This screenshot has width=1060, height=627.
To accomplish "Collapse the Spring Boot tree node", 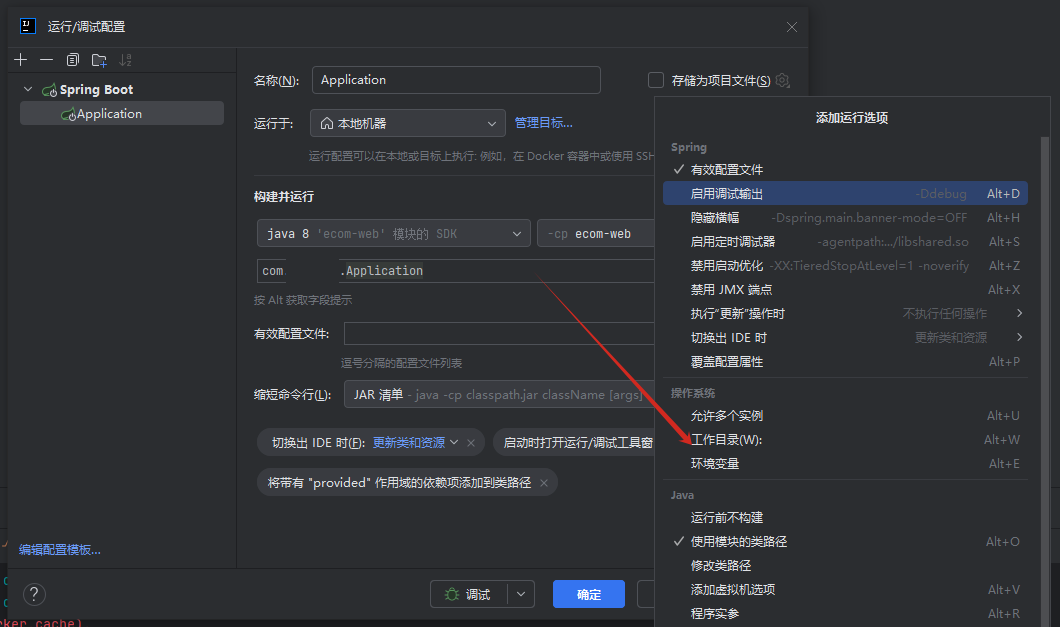I will click(28, 90).
